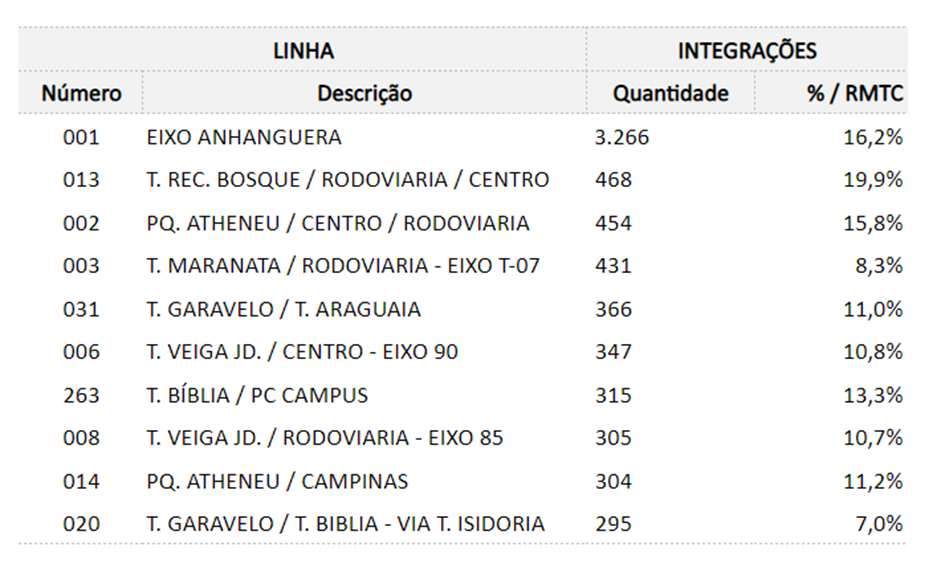Click T. GARAVELO / T. BIBLIA - VIA T. ISIDORIA
The height and width of the screenshot is (572, 945).
tap(345, 524)
